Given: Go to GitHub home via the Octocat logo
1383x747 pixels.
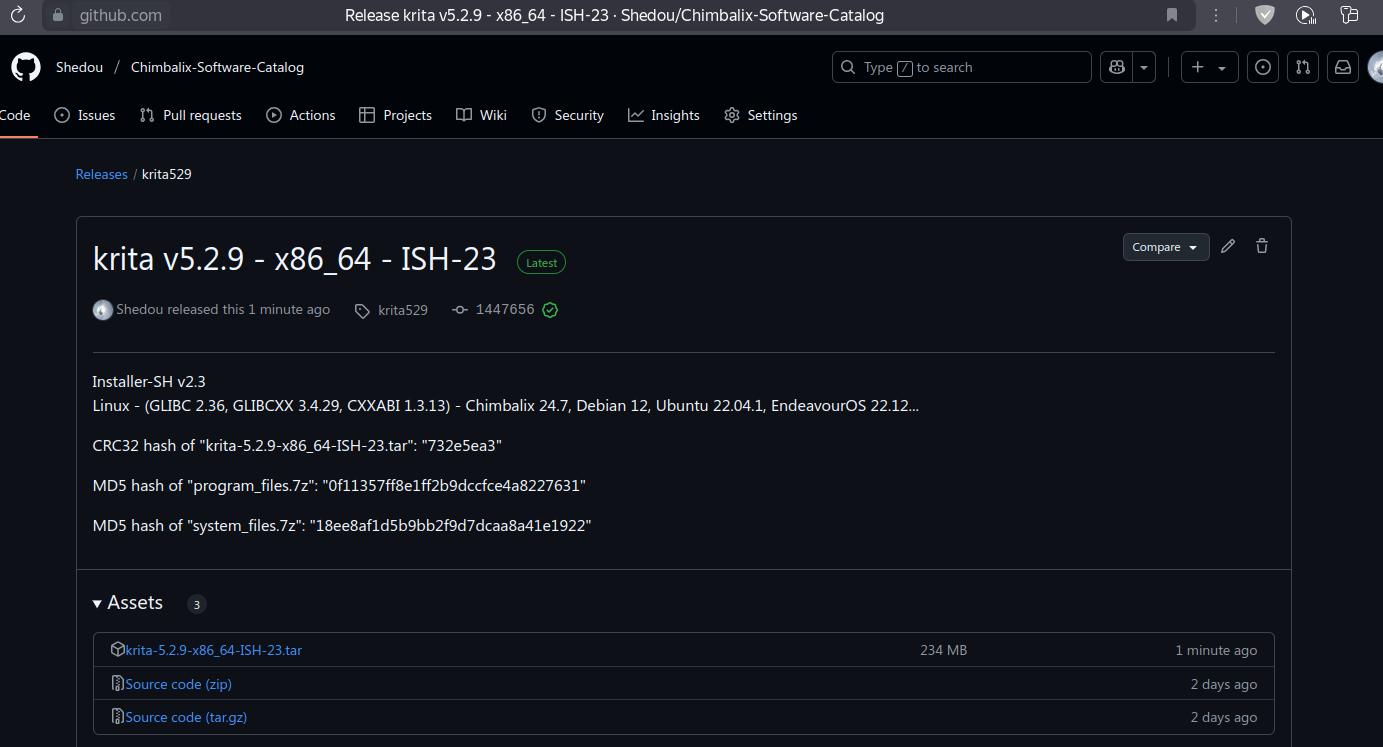Looking at the screenshot, I should coord(26,67).
